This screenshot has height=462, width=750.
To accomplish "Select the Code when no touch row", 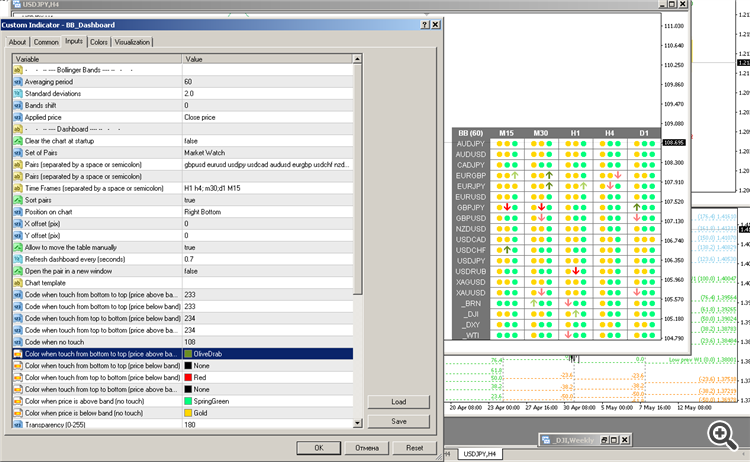I will [x=183, y=342].
